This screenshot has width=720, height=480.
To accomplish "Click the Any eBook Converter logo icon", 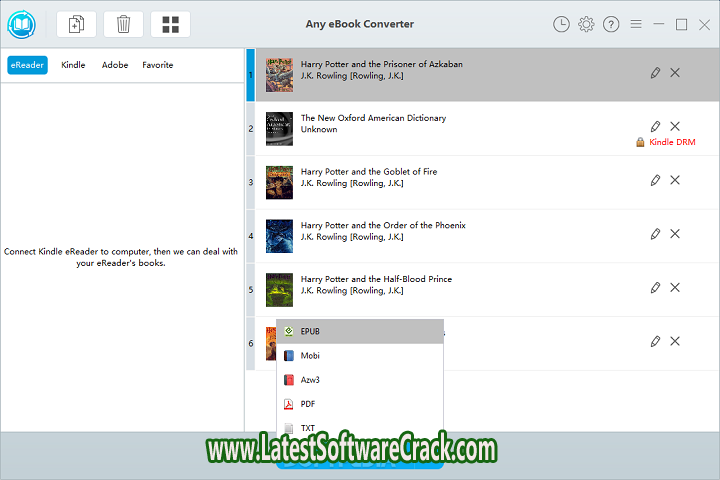I will pyautogui.click(x=21, y=24).
